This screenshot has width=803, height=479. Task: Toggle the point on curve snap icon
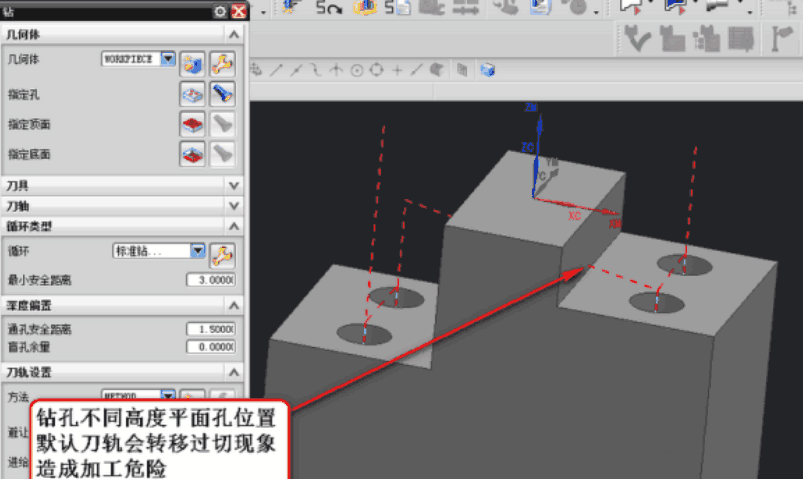pyautogui.click(x=416, y=70)
